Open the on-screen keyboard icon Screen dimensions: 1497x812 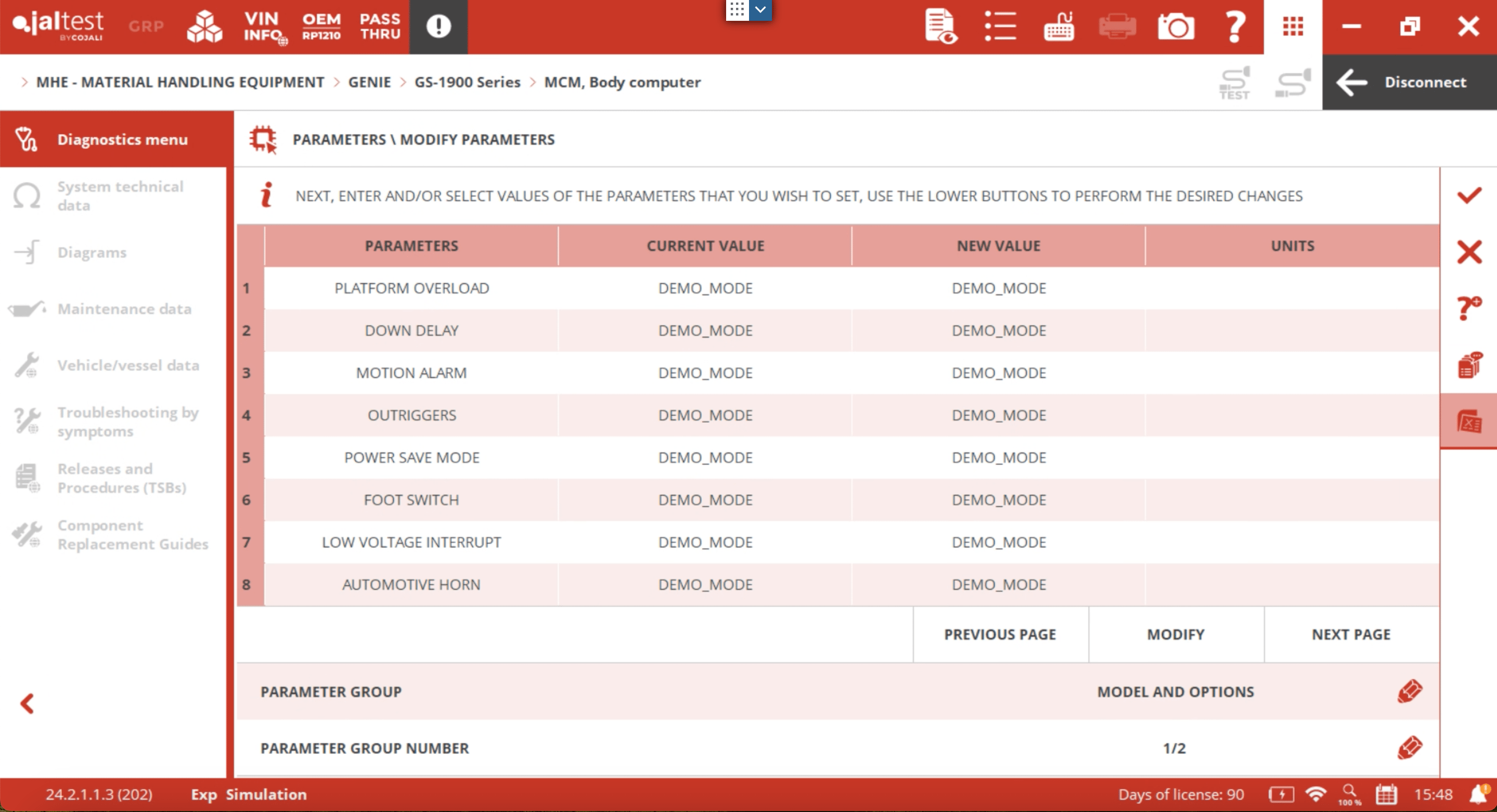click(1058, 27)
